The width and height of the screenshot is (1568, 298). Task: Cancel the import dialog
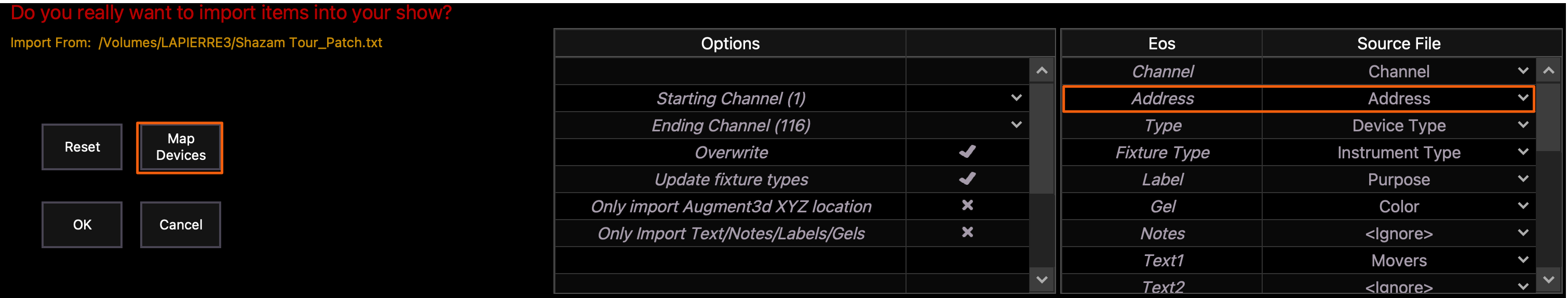coord(181,224)
